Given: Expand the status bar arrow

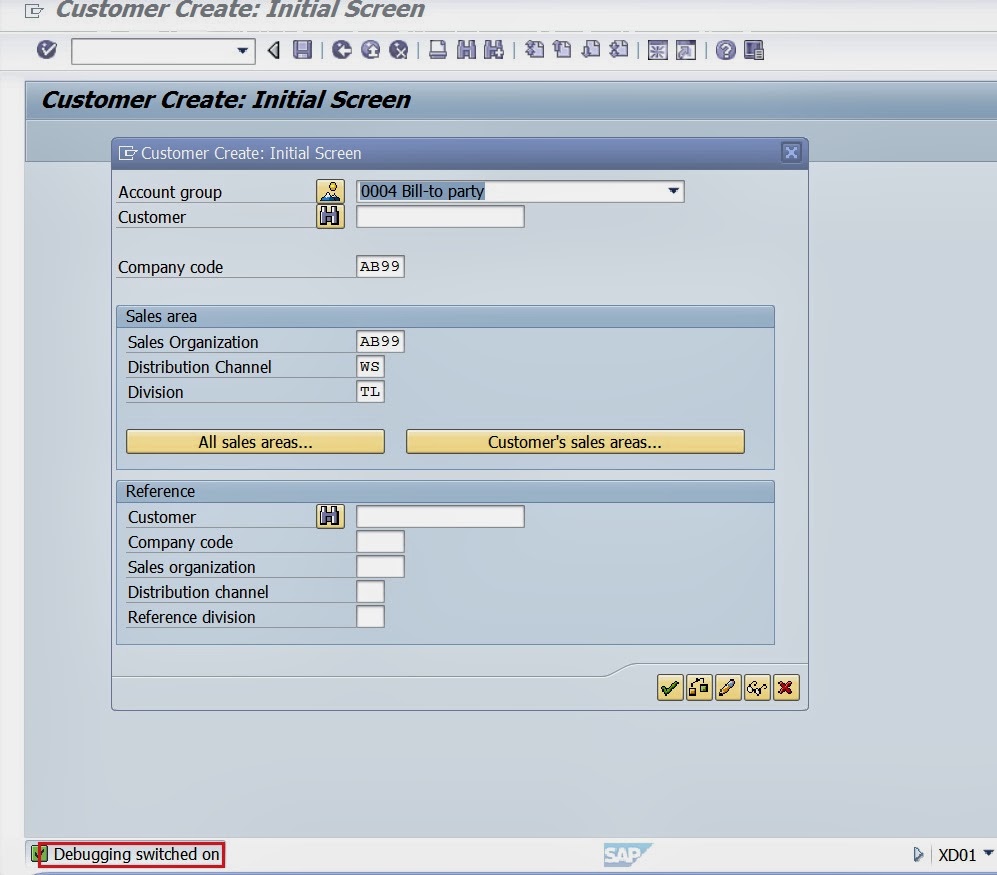Looking at the screenshot, I should click(x=918, y=854).
